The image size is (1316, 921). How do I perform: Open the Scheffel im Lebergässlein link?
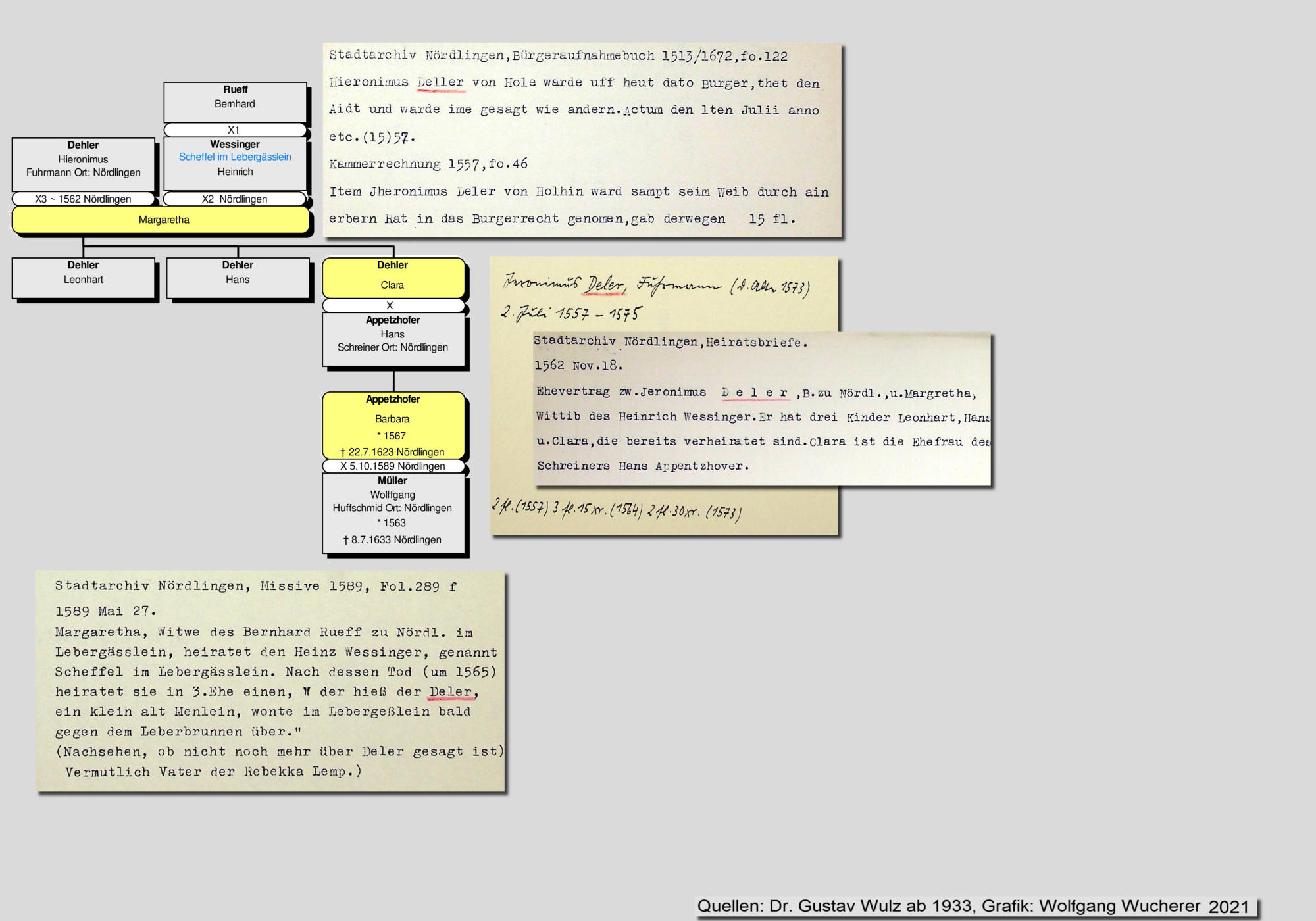(x=235, y=157)
